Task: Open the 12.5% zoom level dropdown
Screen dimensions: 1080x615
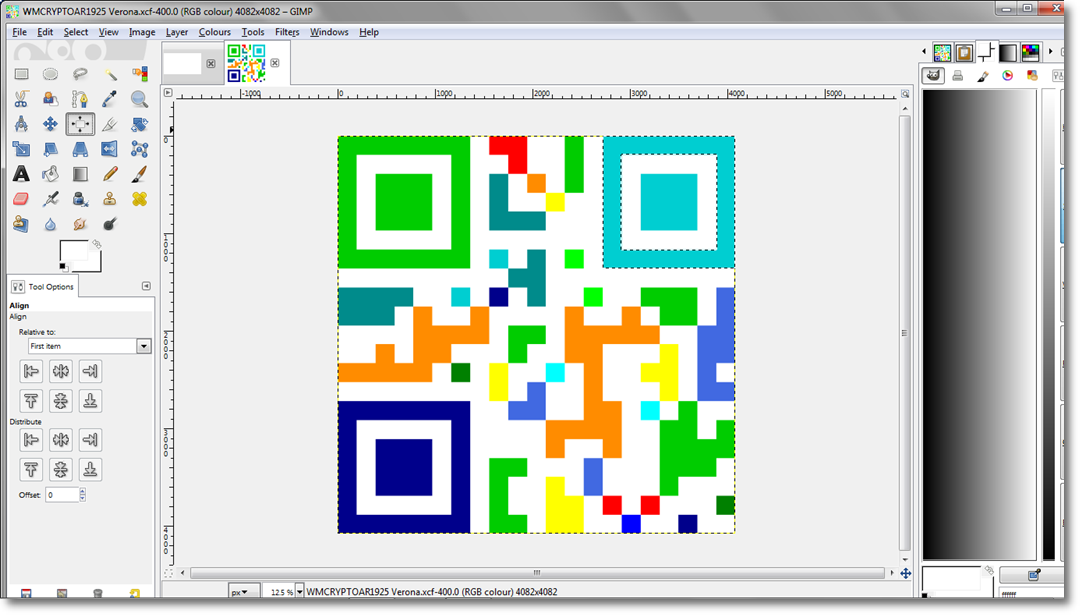Action: click(300, 592)
